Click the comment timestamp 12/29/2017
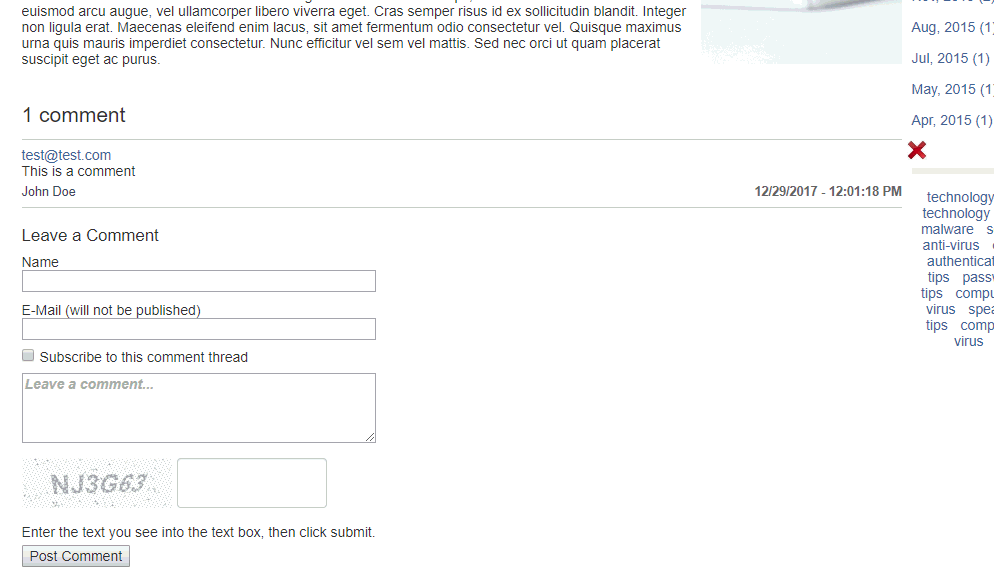994x585 pixels. coord(828,192)
